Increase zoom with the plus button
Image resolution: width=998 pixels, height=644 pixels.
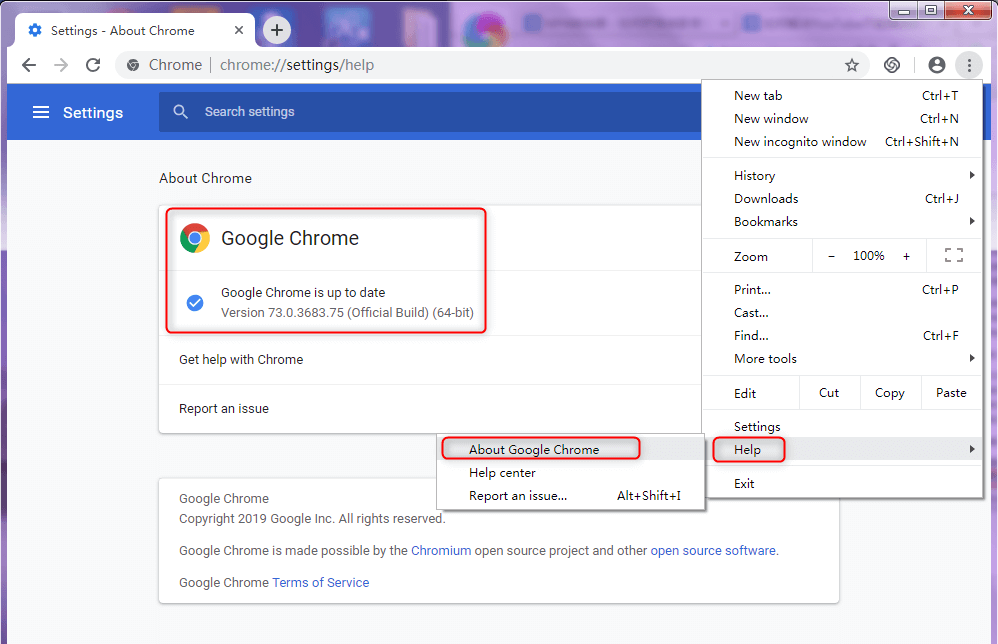pos(906,256)
